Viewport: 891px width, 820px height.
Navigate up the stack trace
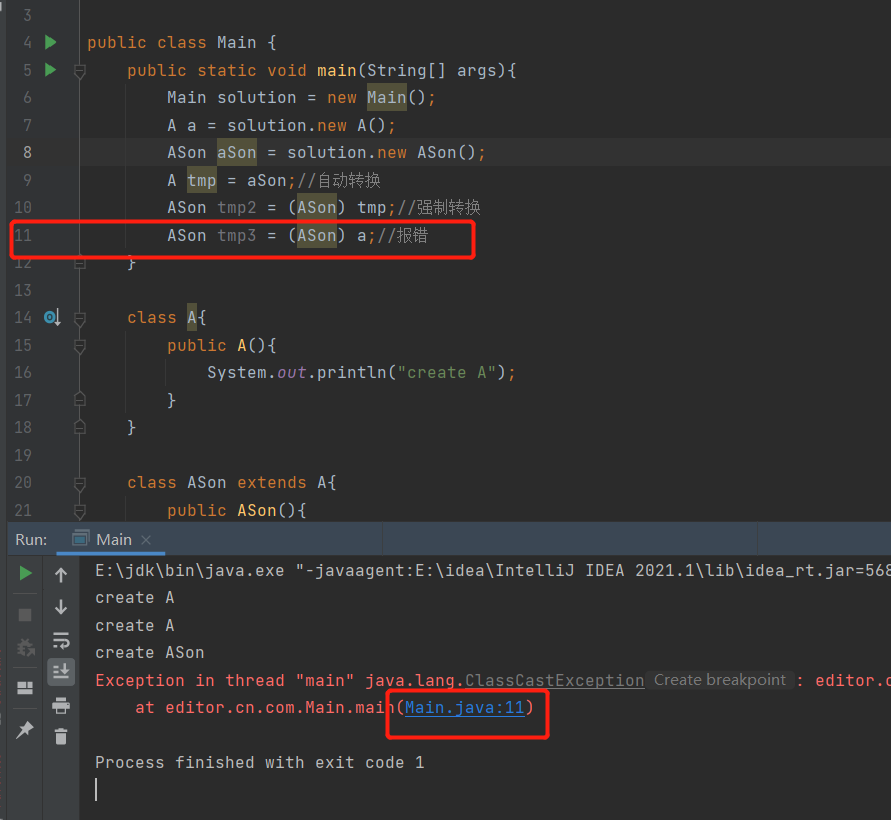tap(61, 574)
